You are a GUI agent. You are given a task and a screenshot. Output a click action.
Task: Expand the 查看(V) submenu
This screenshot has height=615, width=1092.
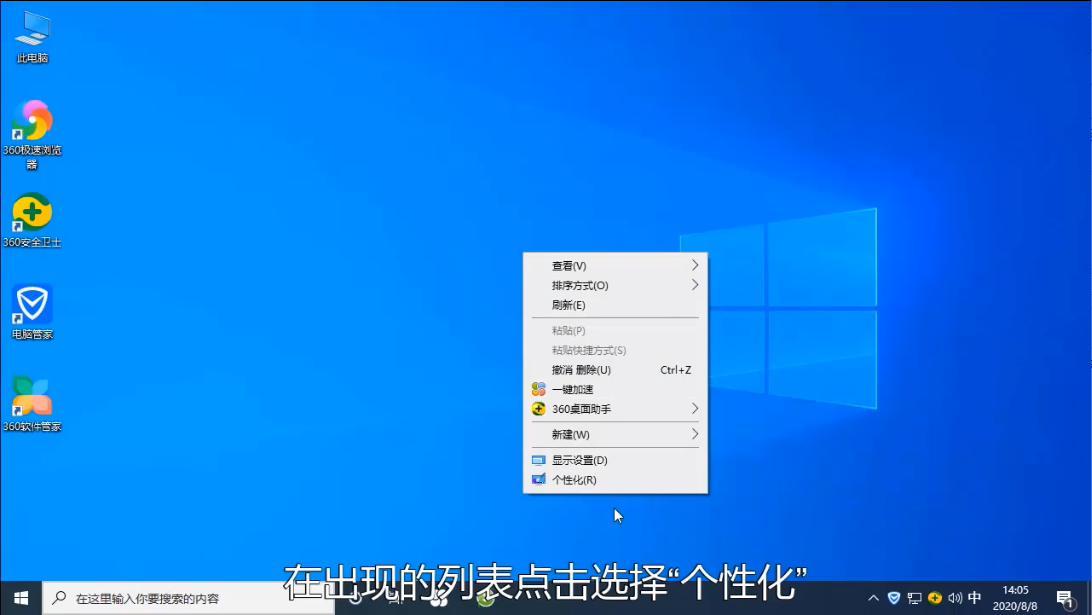[569, 266]
